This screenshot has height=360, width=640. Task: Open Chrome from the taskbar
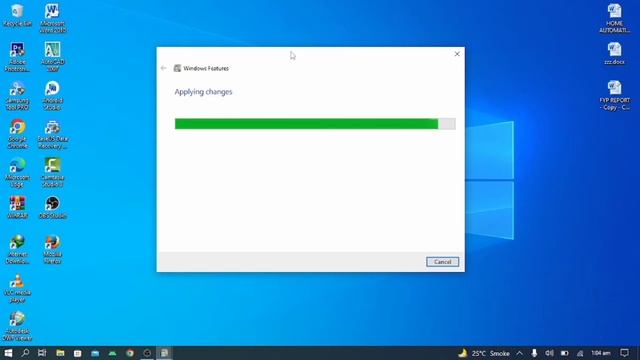pos(130,353)
